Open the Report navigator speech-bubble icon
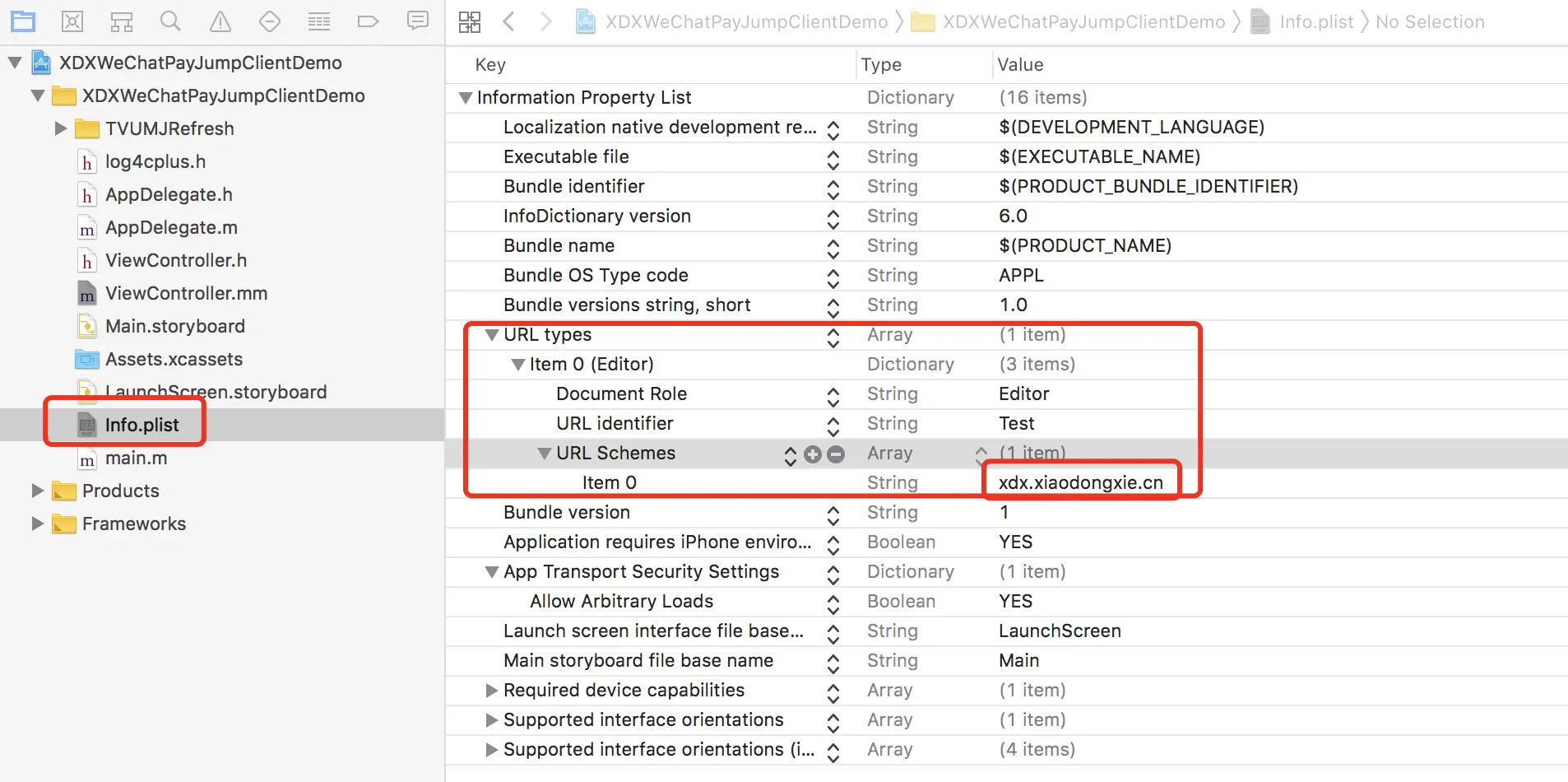1568x782 pixels. point(418,21)
